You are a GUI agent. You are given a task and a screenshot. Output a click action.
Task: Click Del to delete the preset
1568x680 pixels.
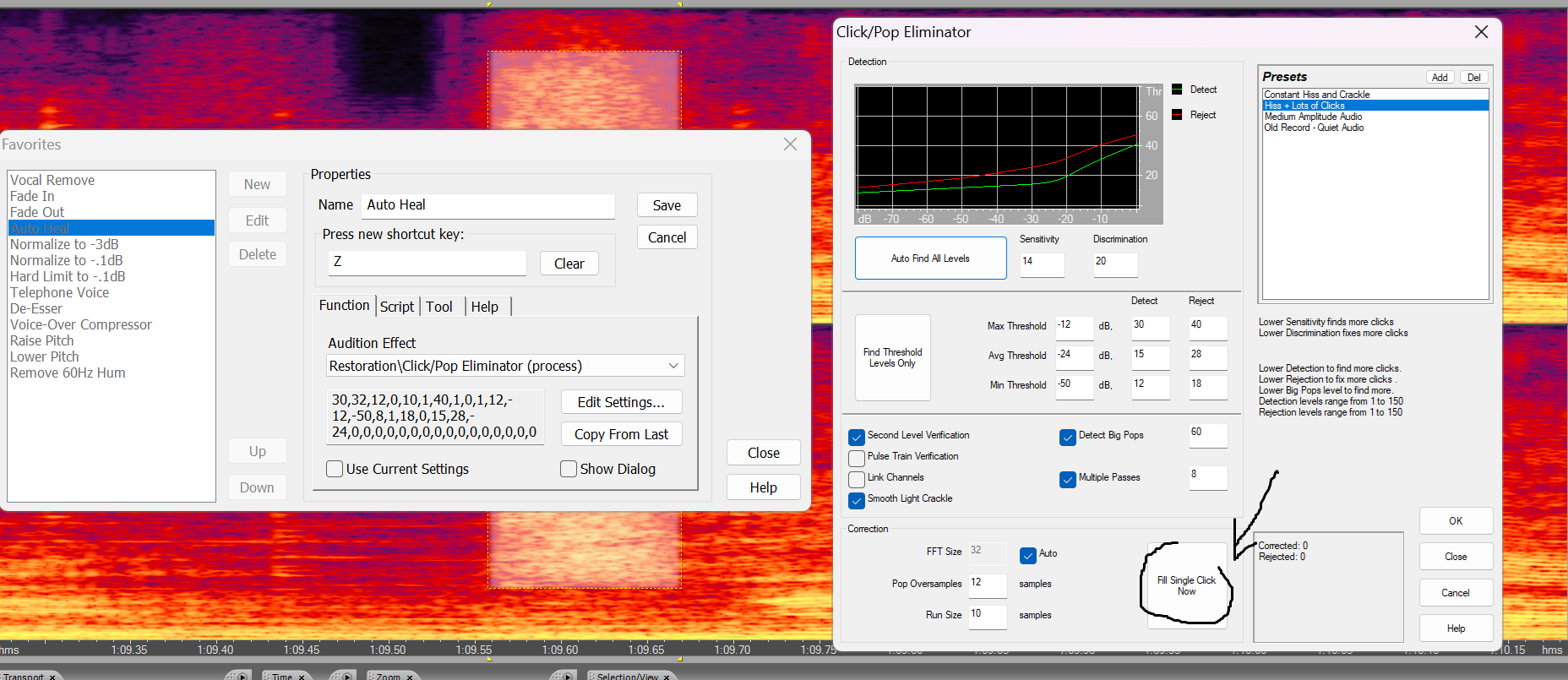(1473, 78)
